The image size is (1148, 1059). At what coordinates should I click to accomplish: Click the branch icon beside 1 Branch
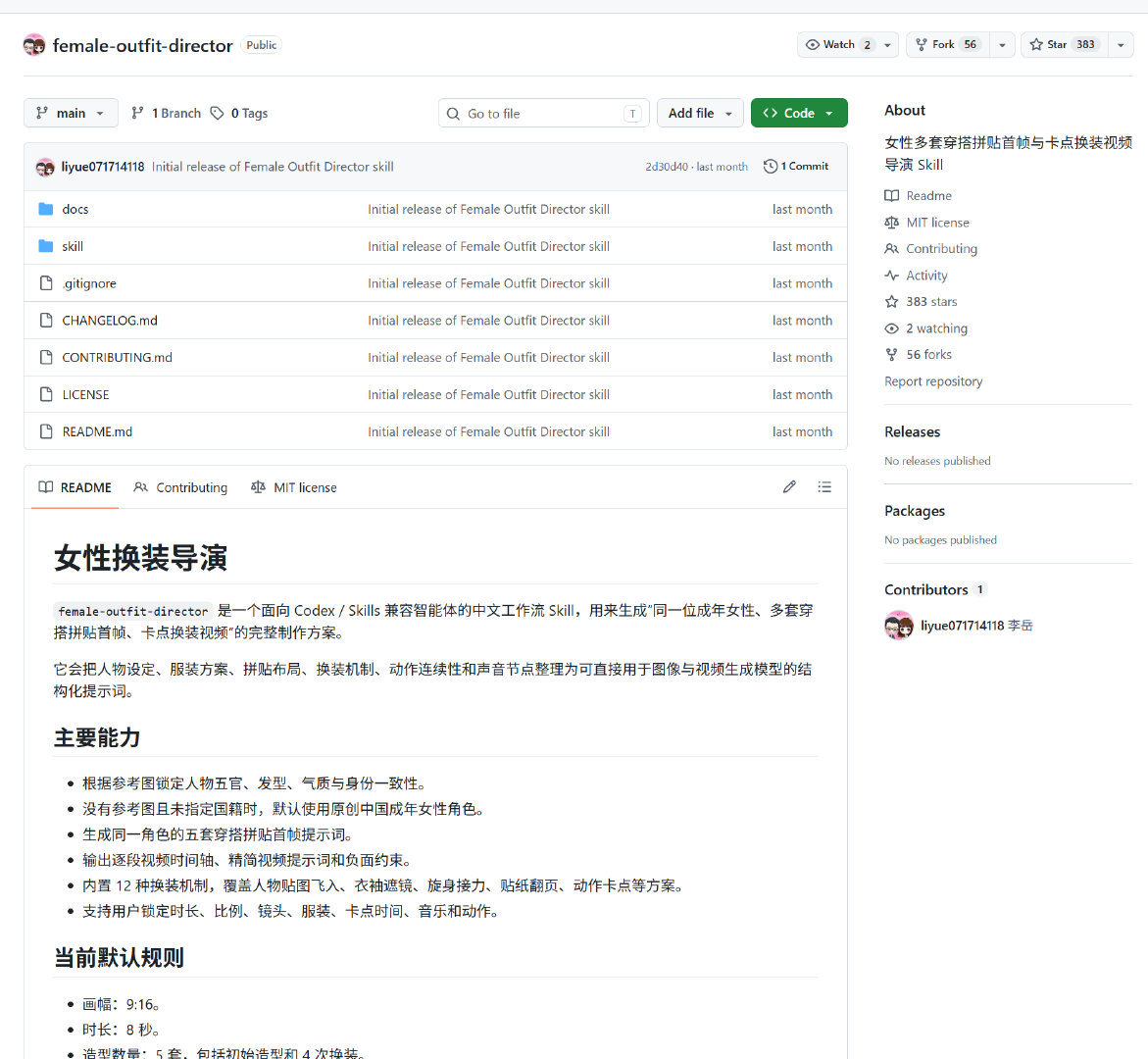137,113
